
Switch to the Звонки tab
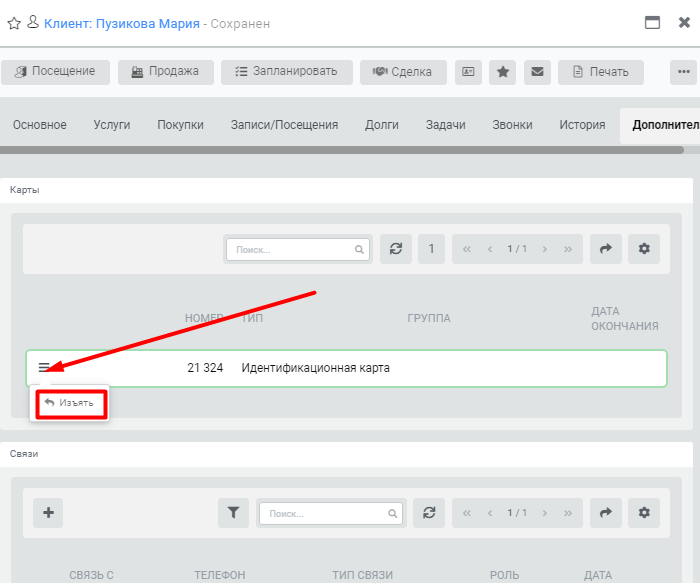click(512, 125)
